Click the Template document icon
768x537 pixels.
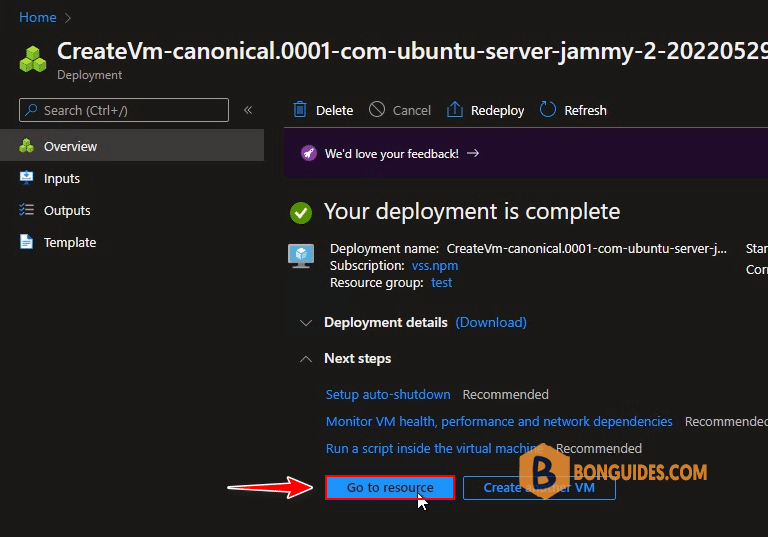click(x=26, y=242)
